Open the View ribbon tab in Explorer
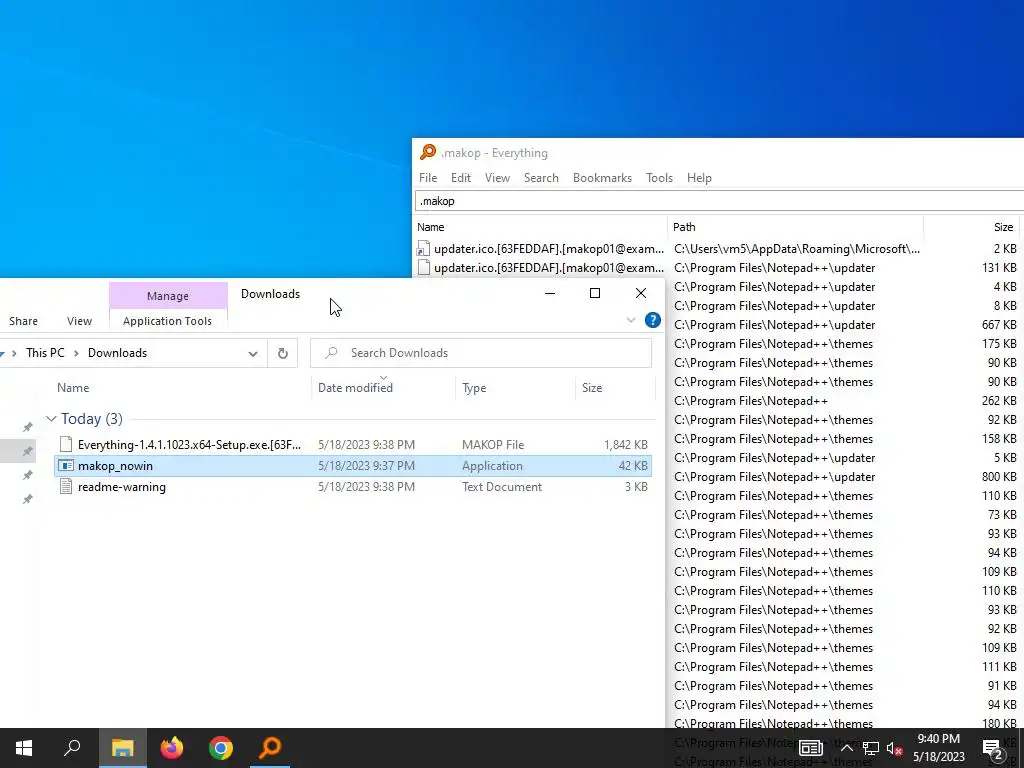This screenshot has height=768, width=1024. 79,321
